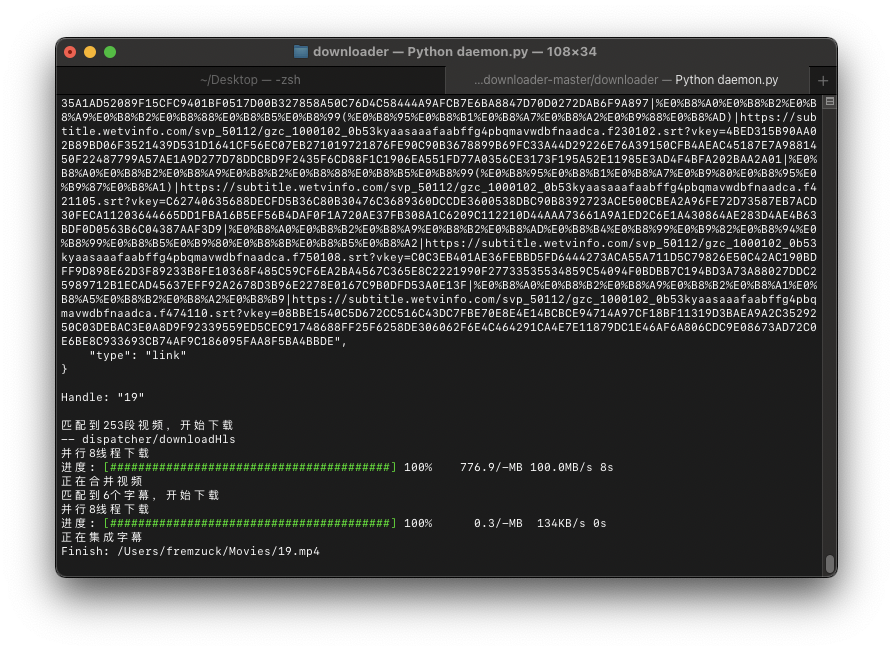The width and height of the screenshot is (893, 651).
Task: Click the vertical scrollbar thumb
Action: [830, 564]
